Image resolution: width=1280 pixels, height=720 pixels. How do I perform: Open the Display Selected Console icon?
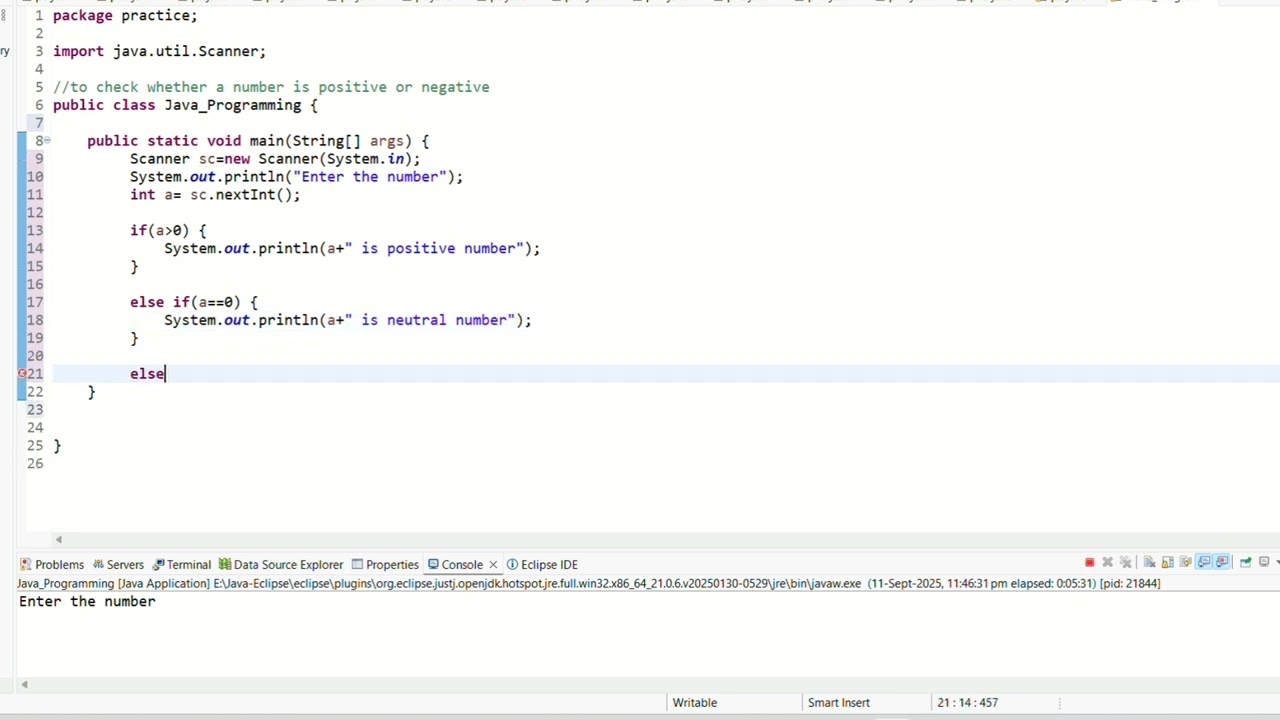(x=1264, y=562)
